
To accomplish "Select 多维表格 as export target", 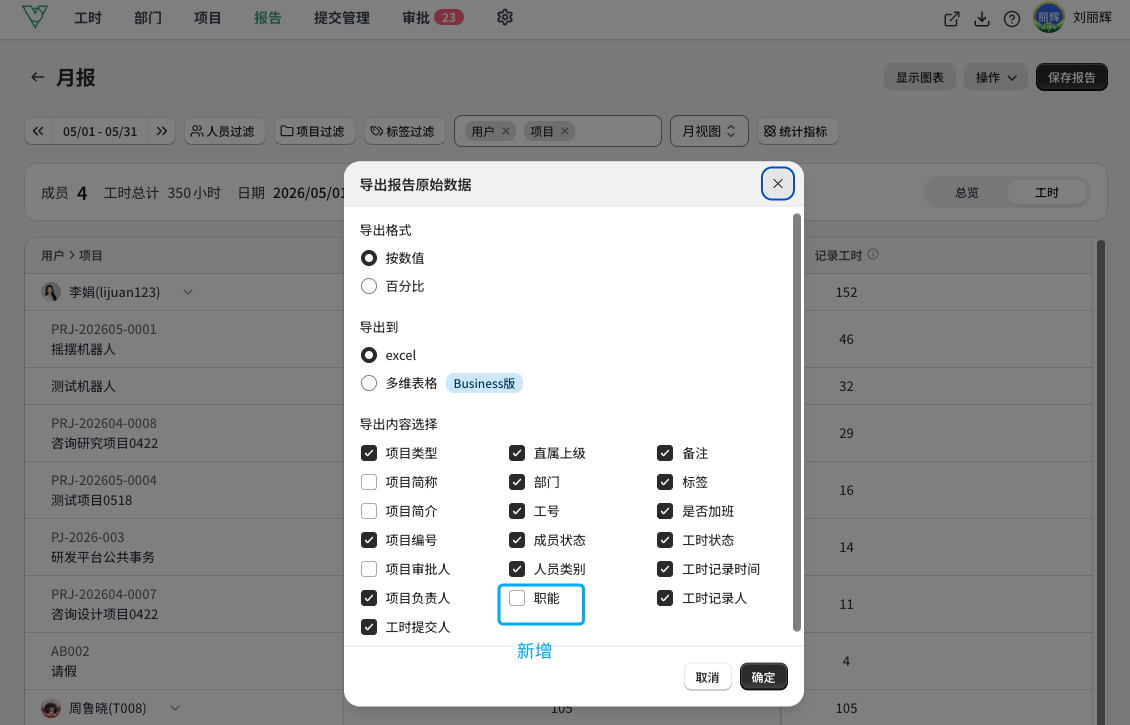I will click(x=369, y=383).
